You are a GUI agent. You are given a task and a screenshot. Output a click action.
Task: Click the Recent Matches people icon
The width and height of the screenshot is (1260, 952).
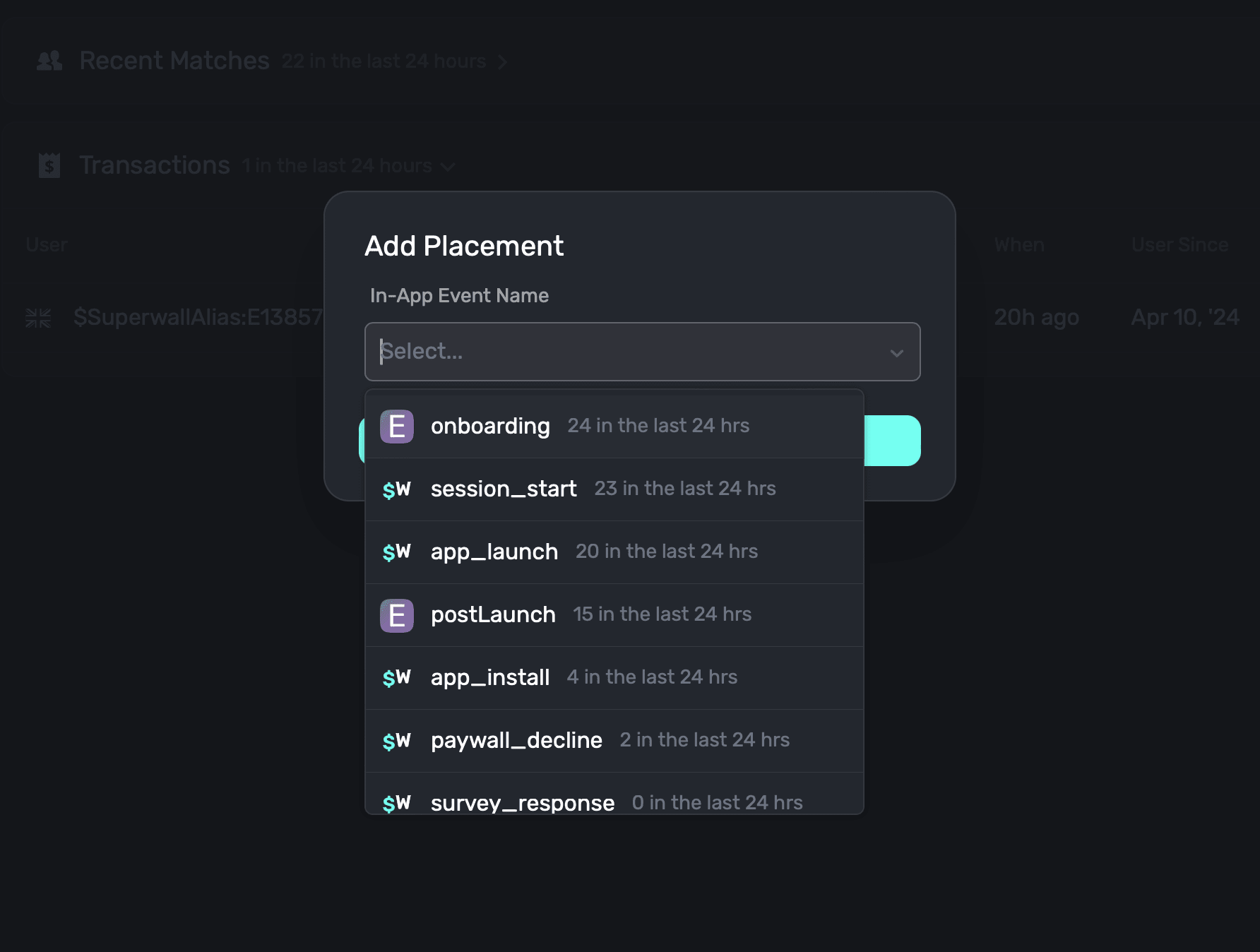[x=49, y=61]
